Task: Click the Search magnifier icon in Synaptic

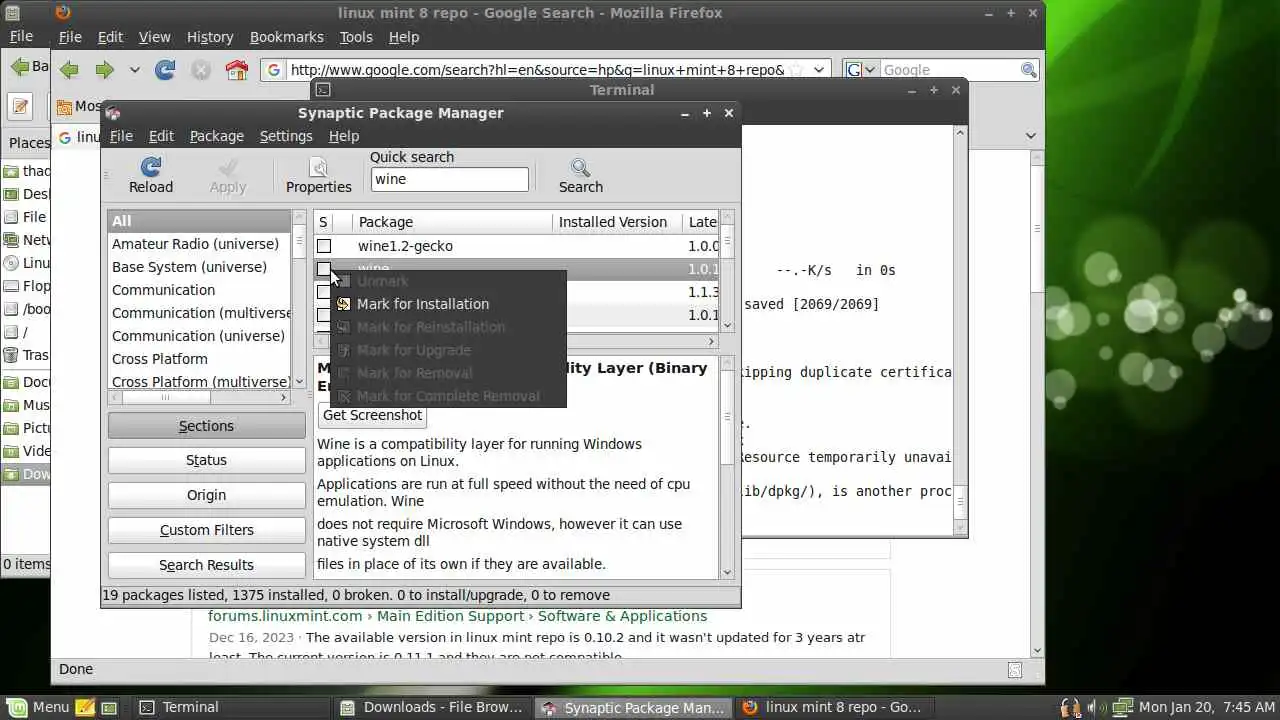Action: click(580, 167)
